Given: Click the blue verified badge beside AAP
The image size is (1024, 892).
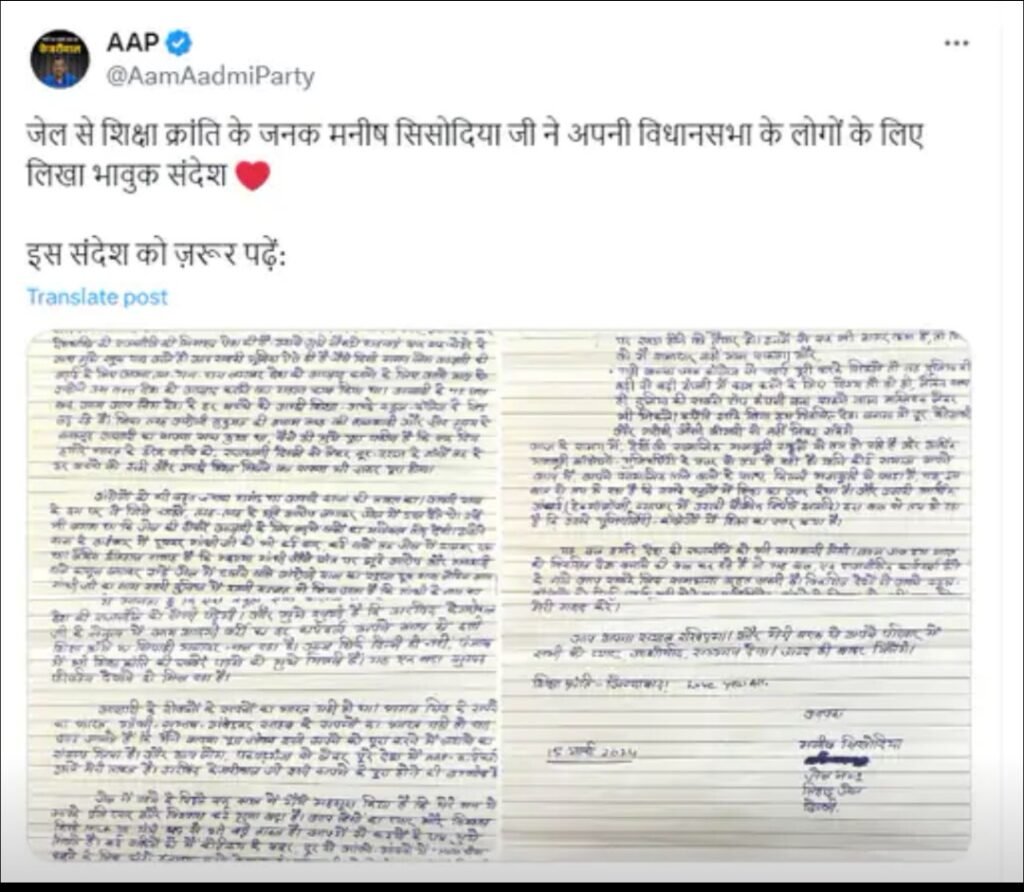Looking at the screenshot, I should 178,43.
